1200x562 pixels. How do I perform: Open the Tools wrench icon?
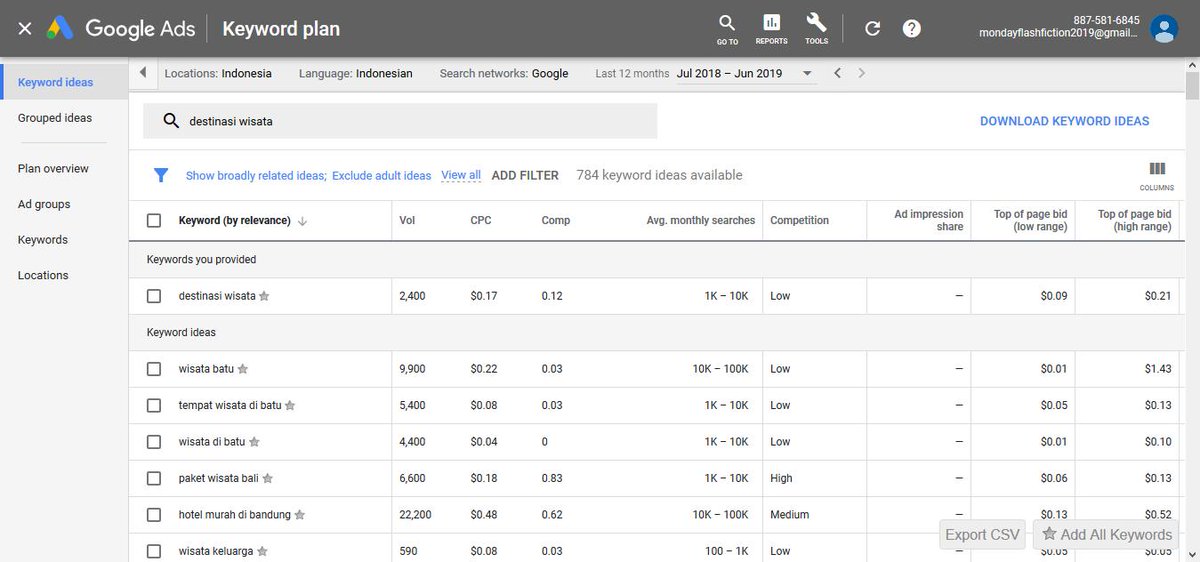[x=816, y=29]
